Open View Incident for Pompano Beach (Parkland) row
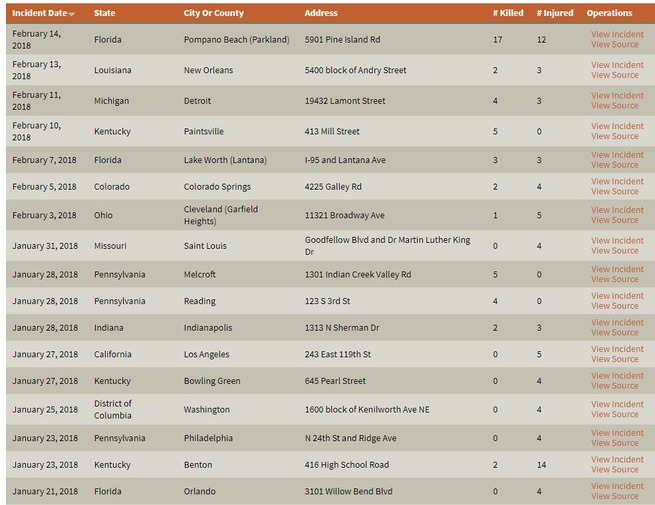The height and width of the screenshot is (505, 655). click(x=617, y=34)
